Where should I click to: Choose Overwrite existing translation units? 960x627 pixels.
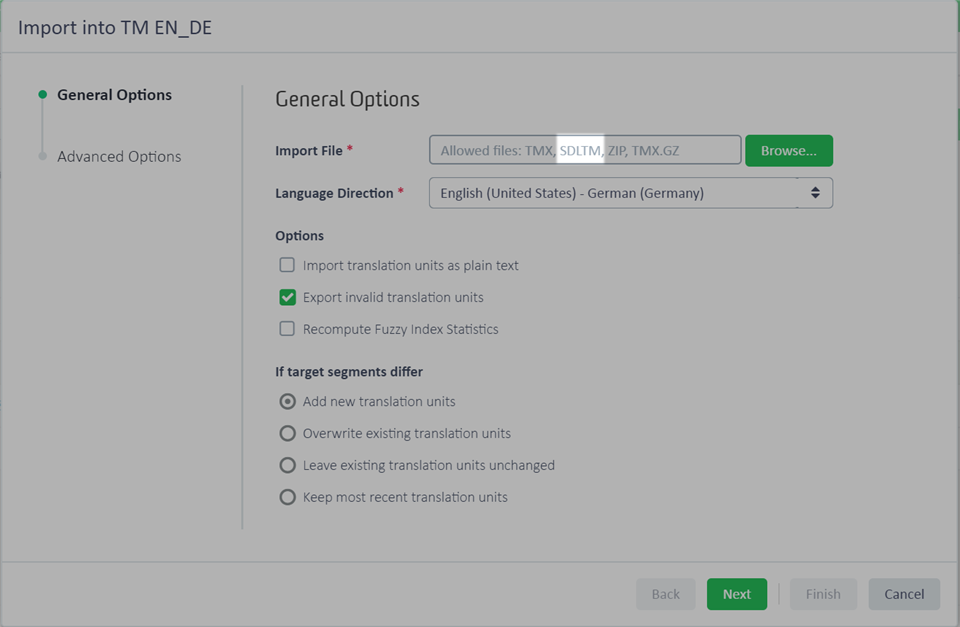[x=287, y=434]
